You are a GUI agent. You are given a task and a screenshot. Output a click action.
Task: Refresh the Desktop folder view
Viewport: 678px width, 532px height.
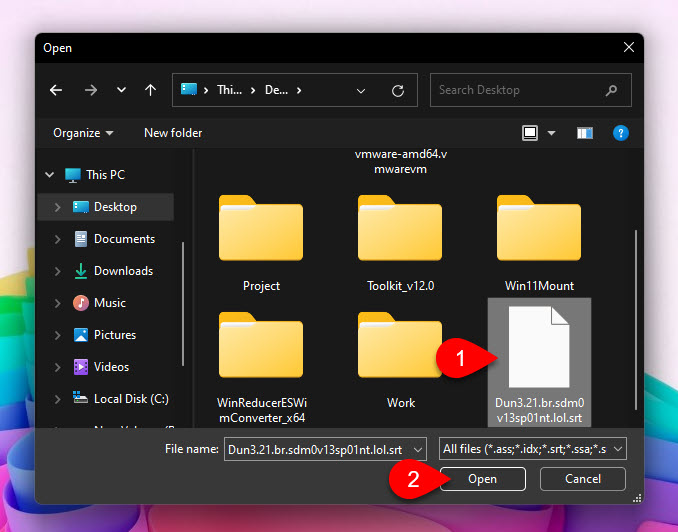tap(398, 90)
